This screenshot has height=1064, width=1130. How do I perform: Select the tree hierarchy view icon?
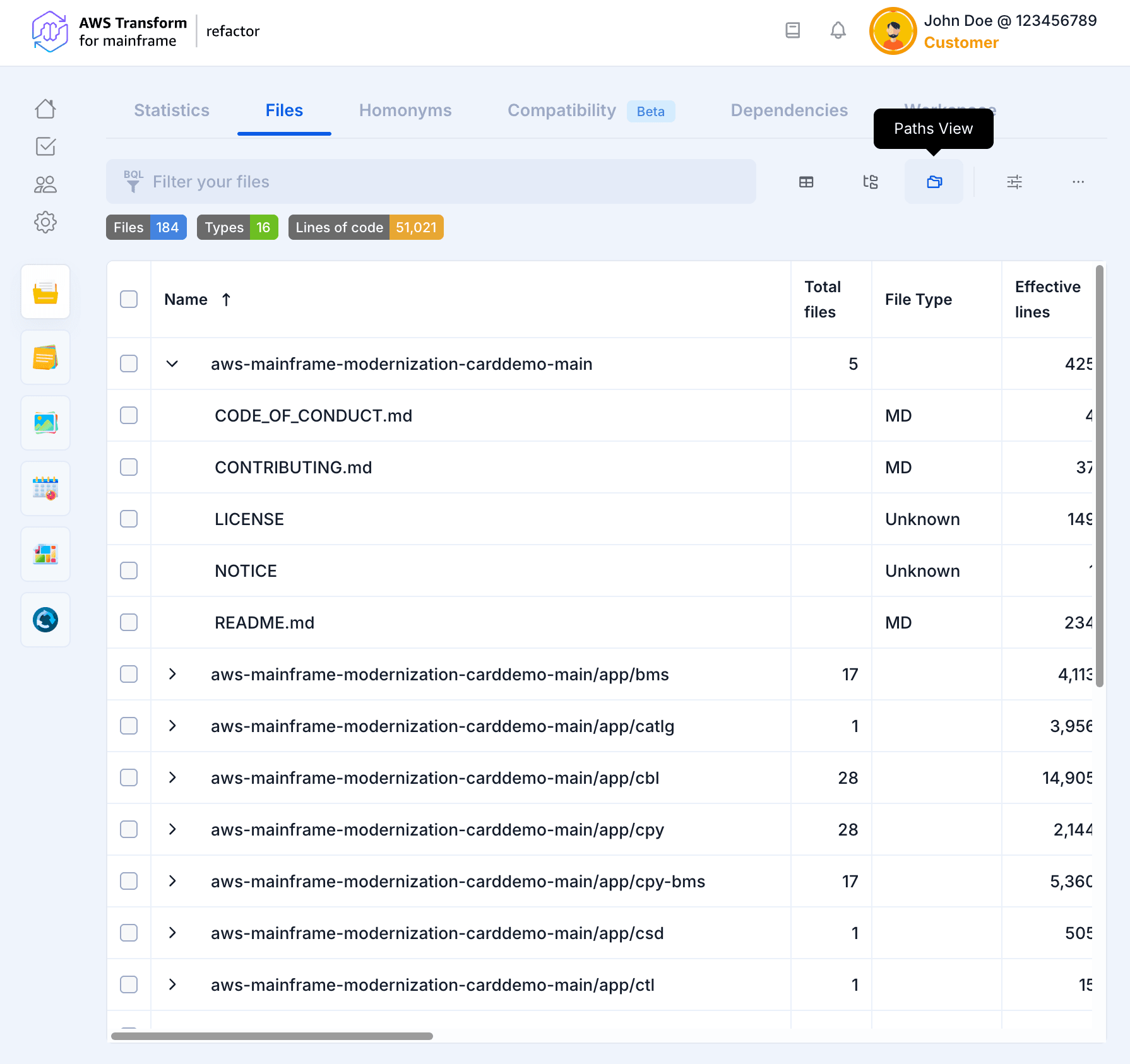[x=871, y=182]
